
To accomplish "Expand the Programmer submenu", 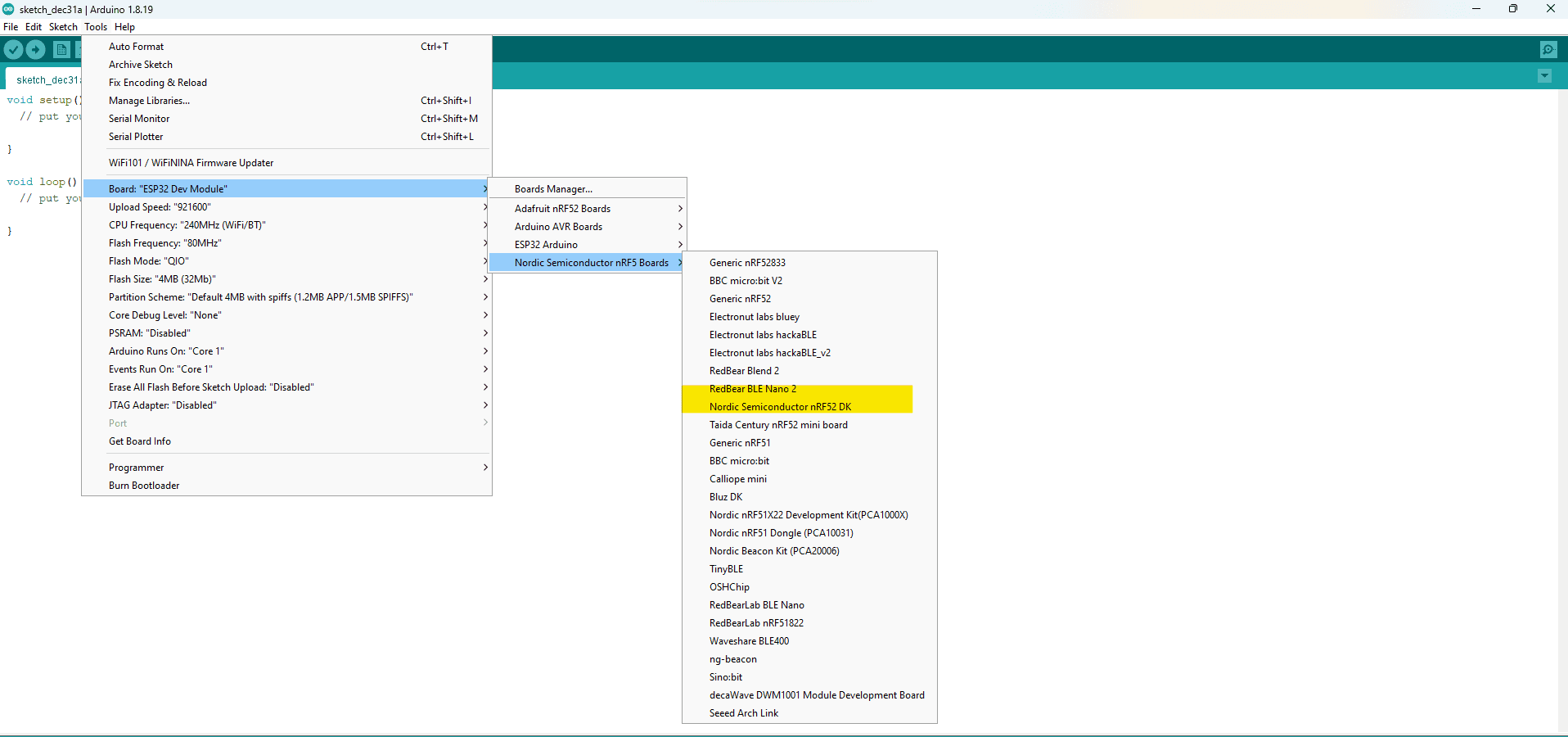I will point(286,468).
